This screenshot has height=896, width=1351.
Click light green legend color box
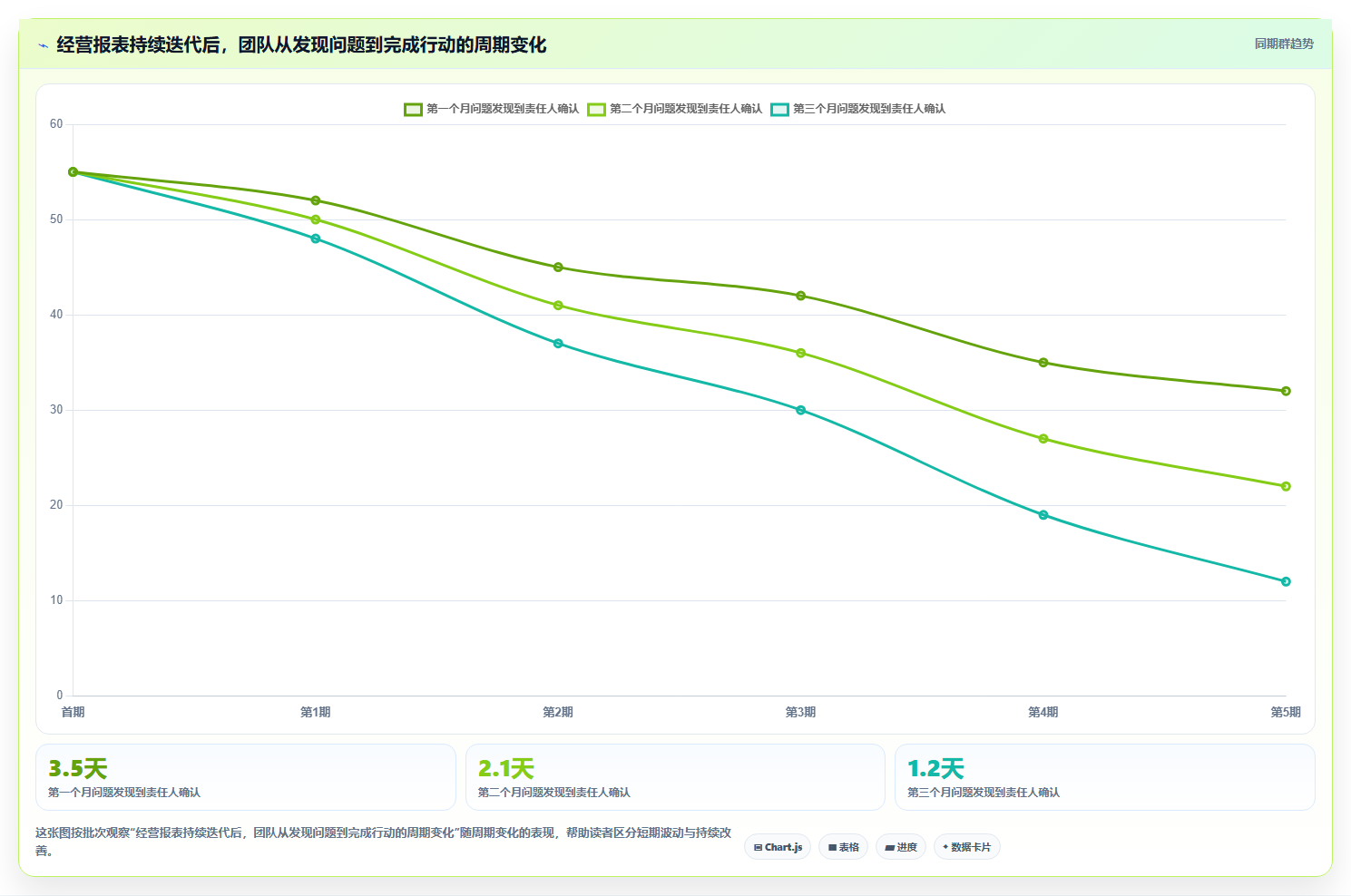596,109
